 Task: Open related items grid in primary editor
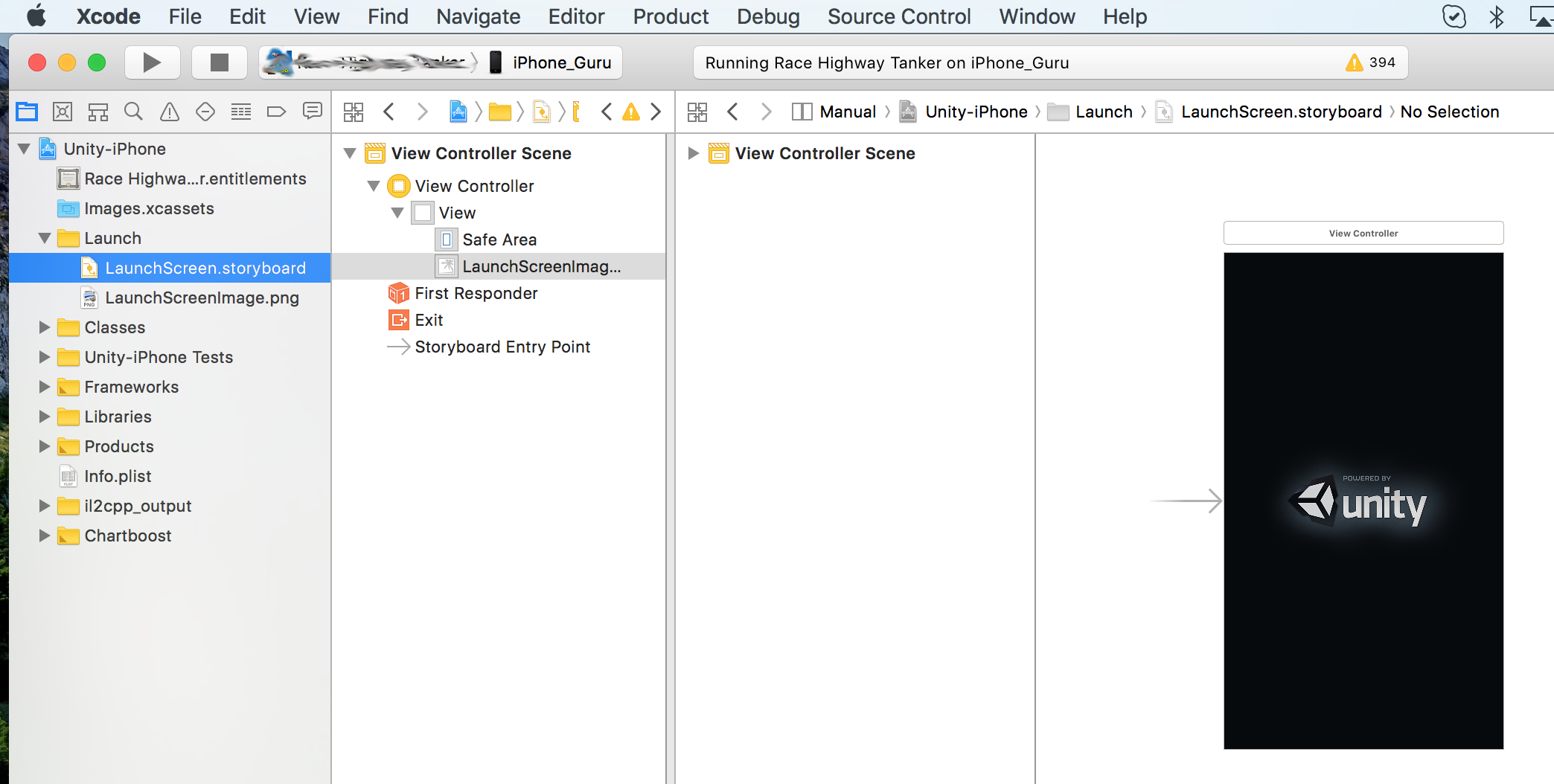354,112
